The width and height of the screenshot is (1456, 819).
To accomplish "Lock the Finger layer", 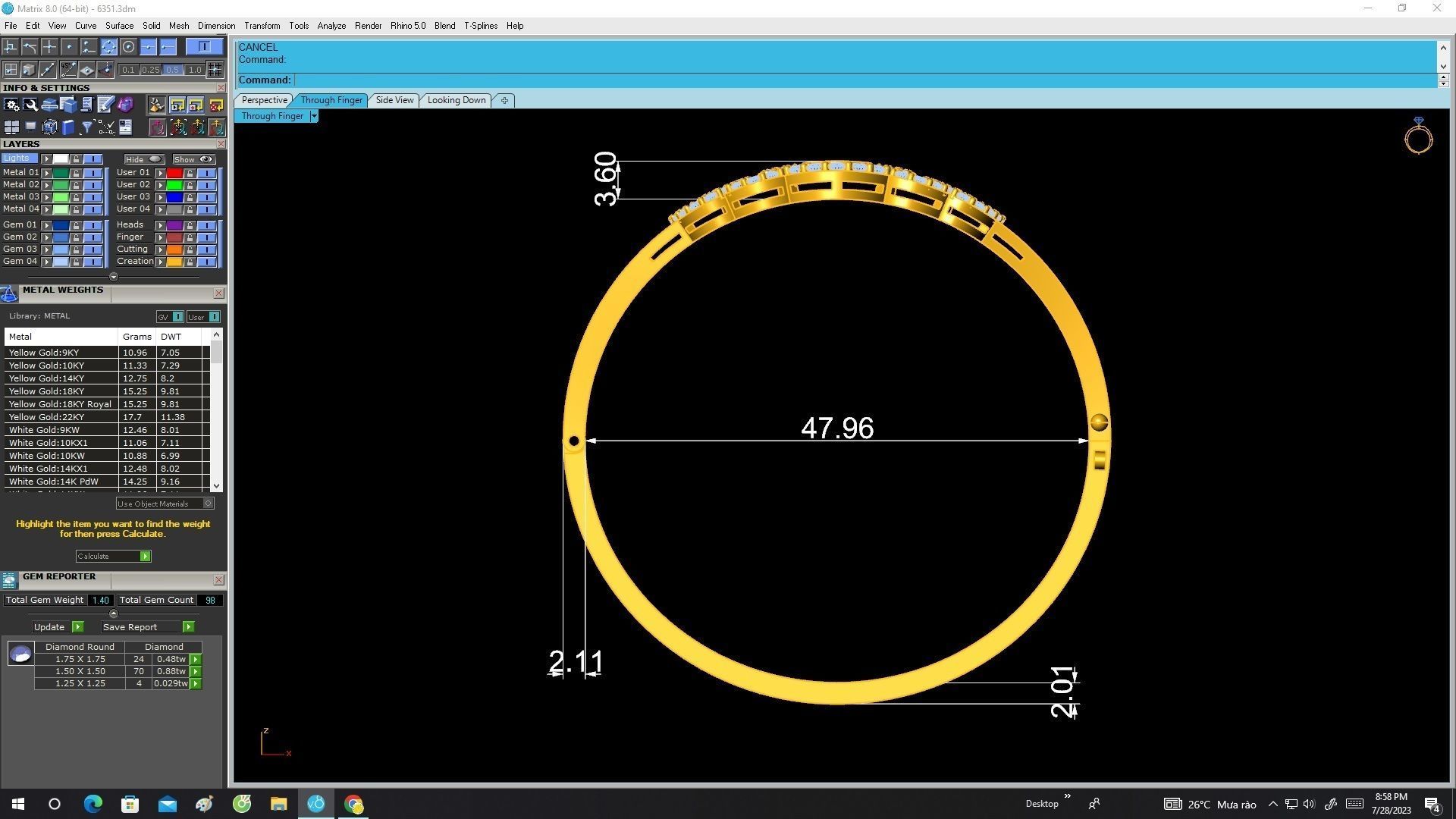I will [190, 237].
